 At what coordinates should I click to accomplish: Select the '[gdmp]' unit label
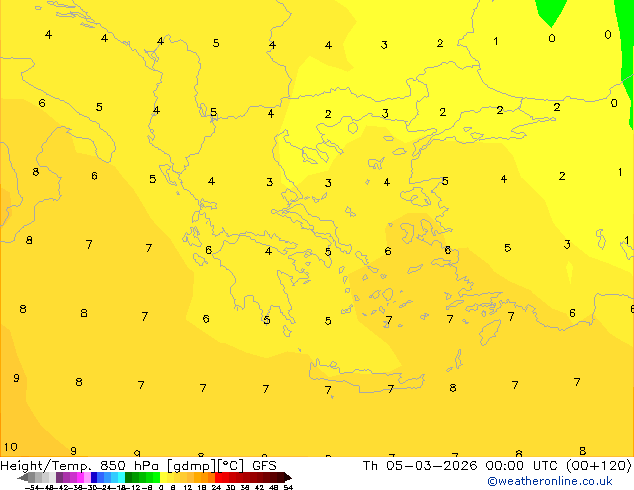pos(191,466)
